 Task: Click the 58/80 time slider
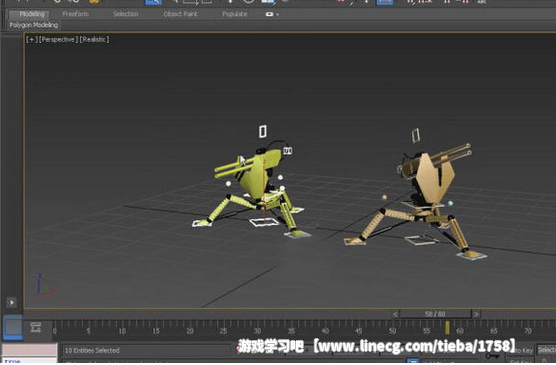coord(435,314)
